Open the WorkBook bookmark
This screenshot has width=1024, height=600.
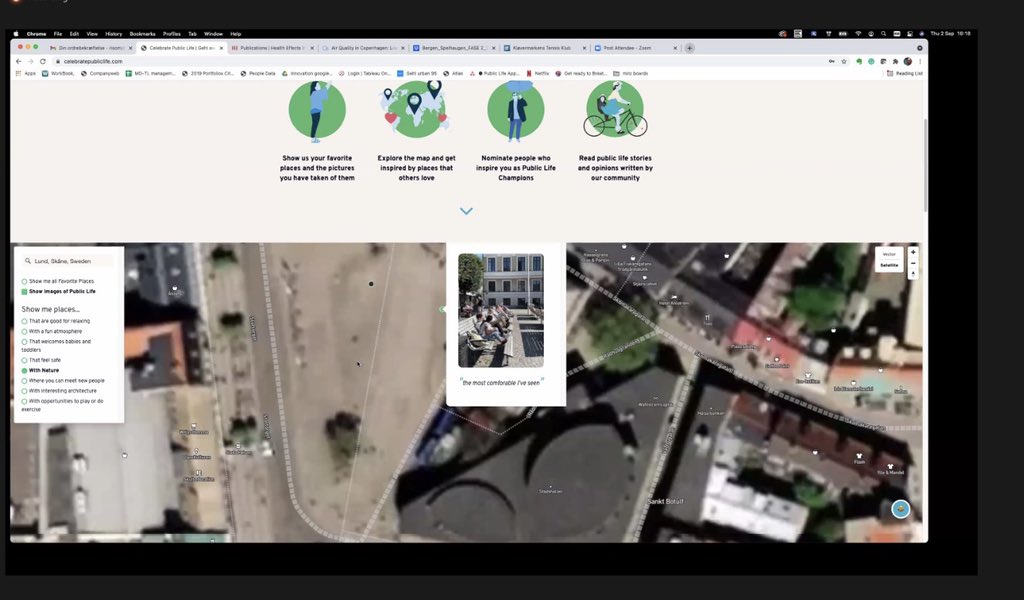[x=58, y=73]
